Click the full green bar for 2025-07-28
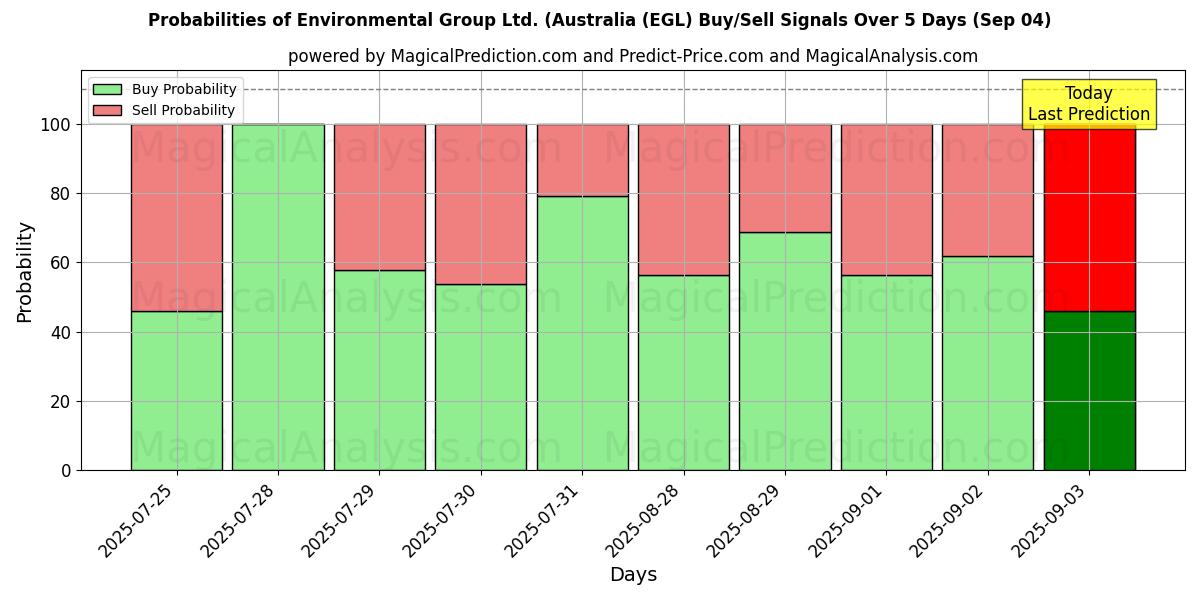Viewport: 1200px width, 600px height. click(x=278, y=297)
